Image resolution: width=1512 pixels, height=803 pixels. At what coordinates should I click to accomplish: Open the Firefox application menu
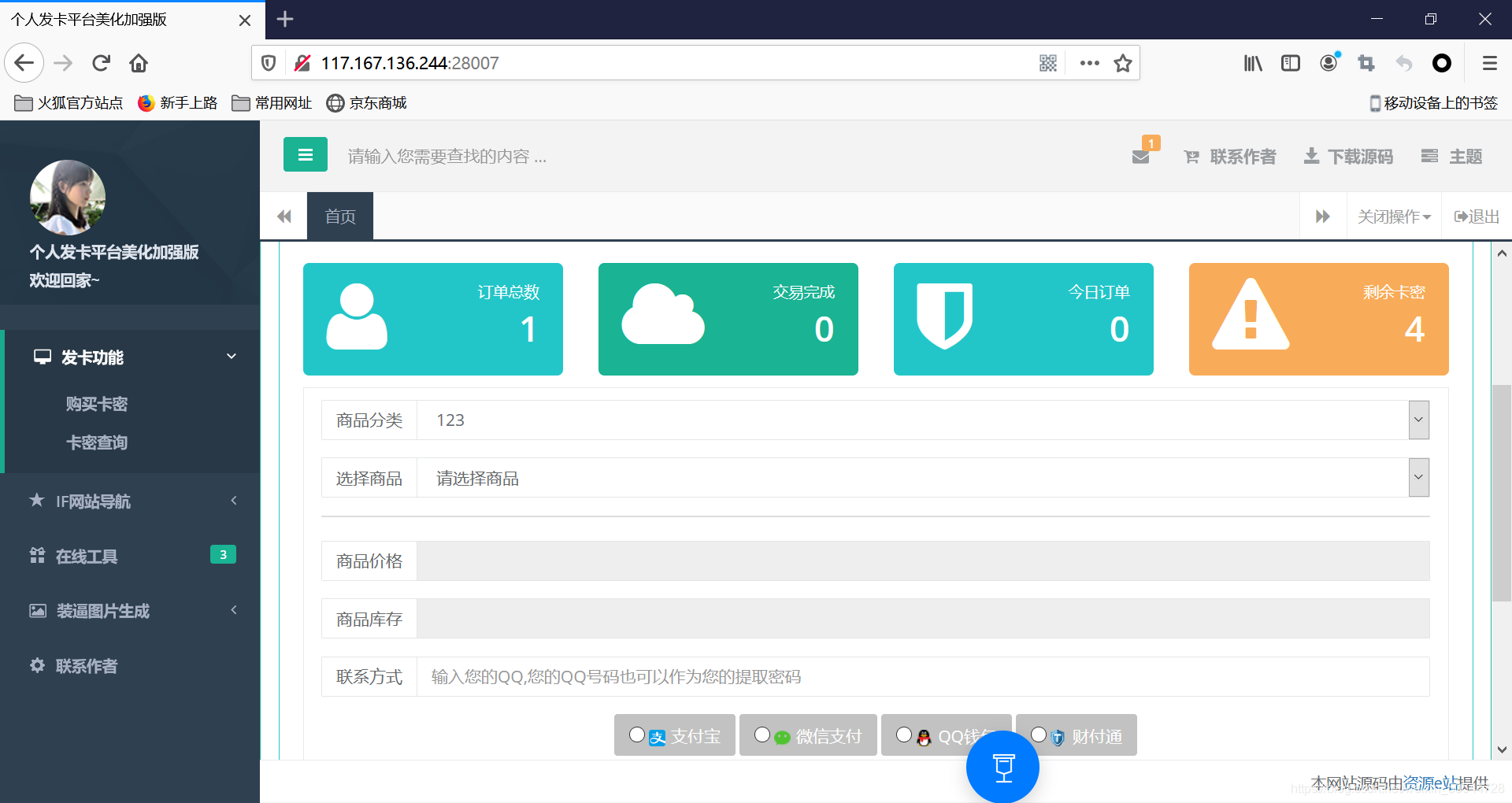tap(1490, 63)
